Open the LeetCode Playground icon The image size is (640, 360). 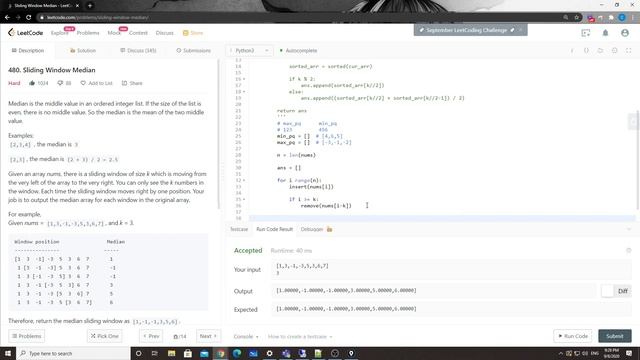click(586, 33)
